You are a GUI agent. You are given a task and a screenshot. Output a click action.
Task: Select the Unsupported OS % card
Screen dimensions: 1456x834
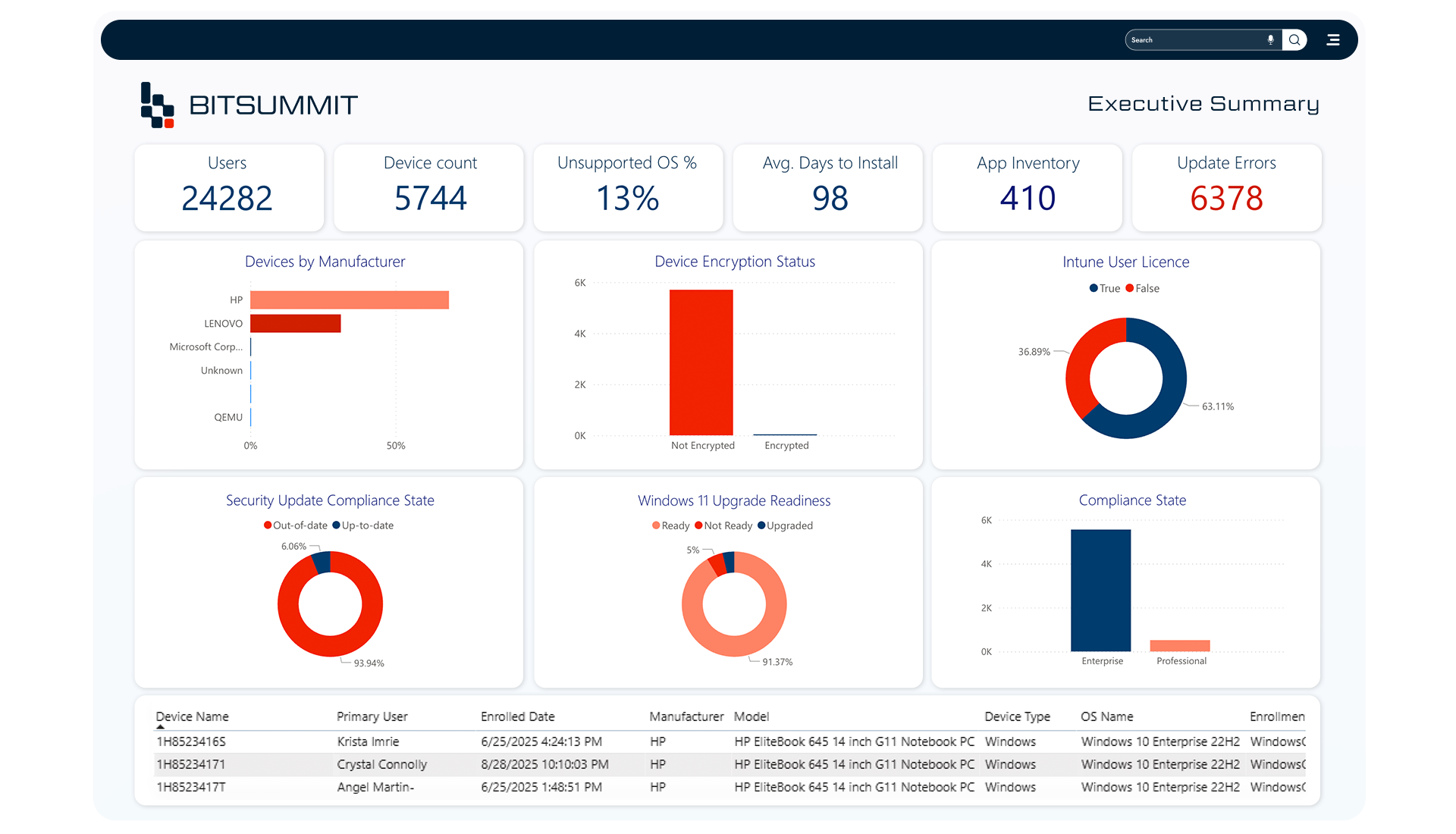[x=627, y=187]
